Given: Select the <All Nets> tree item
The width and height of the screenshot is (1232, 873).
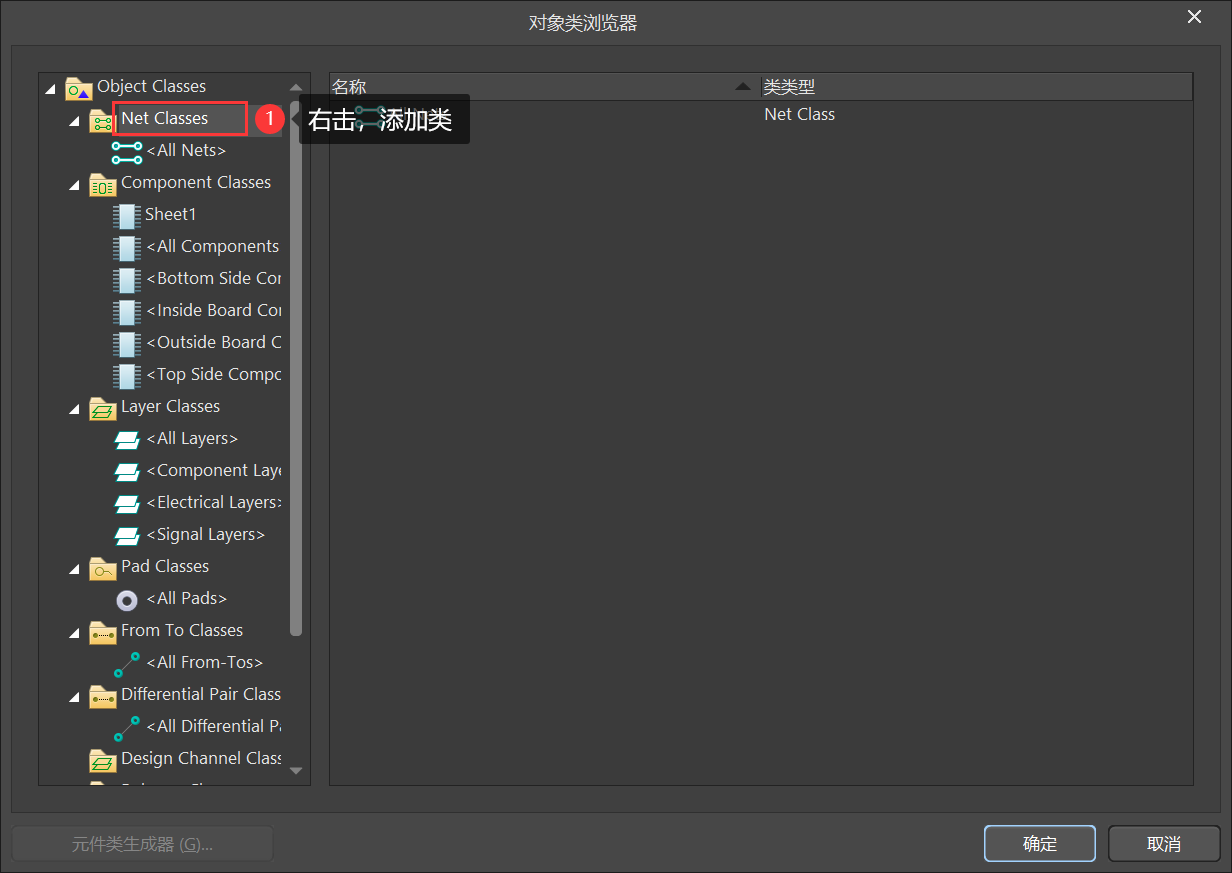Looking at the screenshot, I should tap(186, 150).
